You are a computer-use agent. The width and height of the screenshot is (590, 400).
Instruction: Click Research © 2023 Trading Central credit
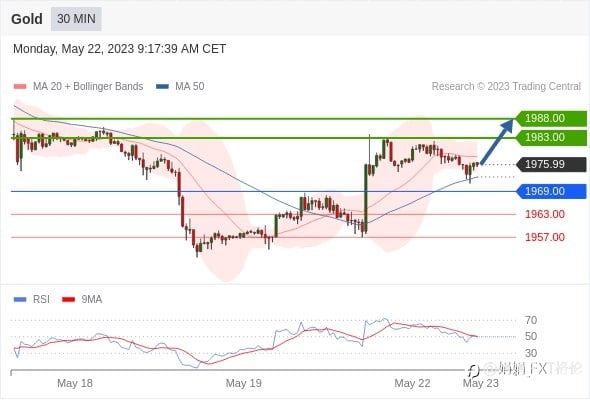click(x=506, y=87)
